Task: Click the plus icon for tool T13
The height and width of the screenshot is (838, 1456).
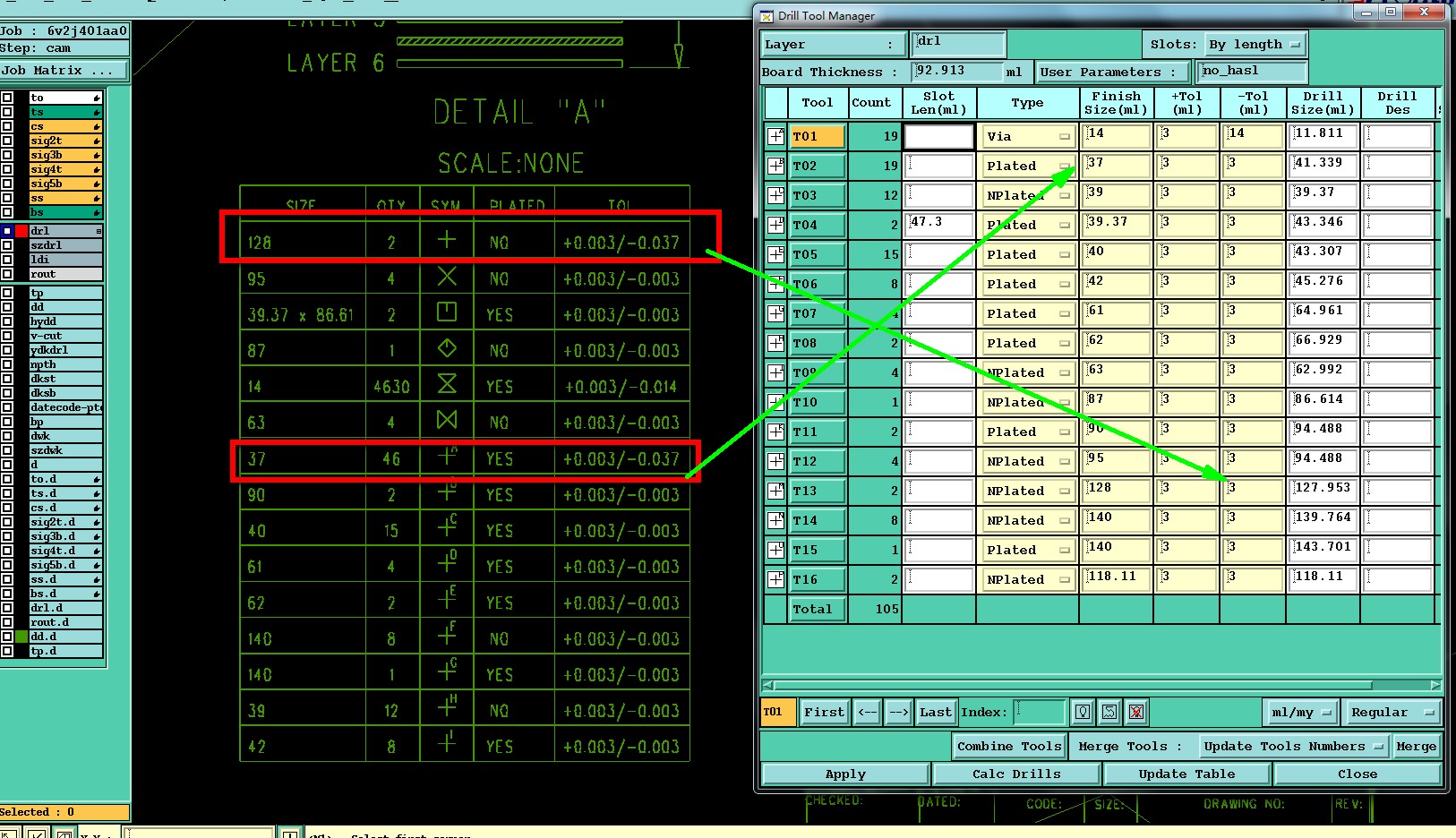Action: [x=775, y=491]
